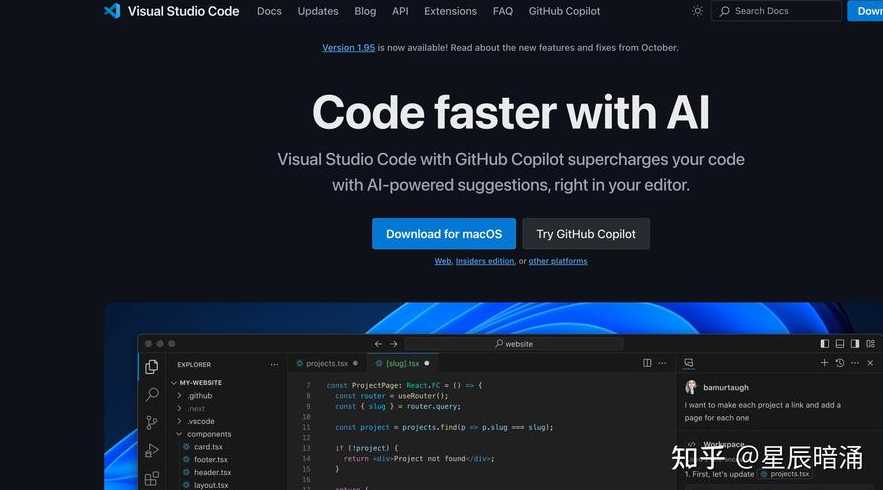Click the EXPLORER panel title
Viewport: 883px width, 490px height.
coord(194,364)
